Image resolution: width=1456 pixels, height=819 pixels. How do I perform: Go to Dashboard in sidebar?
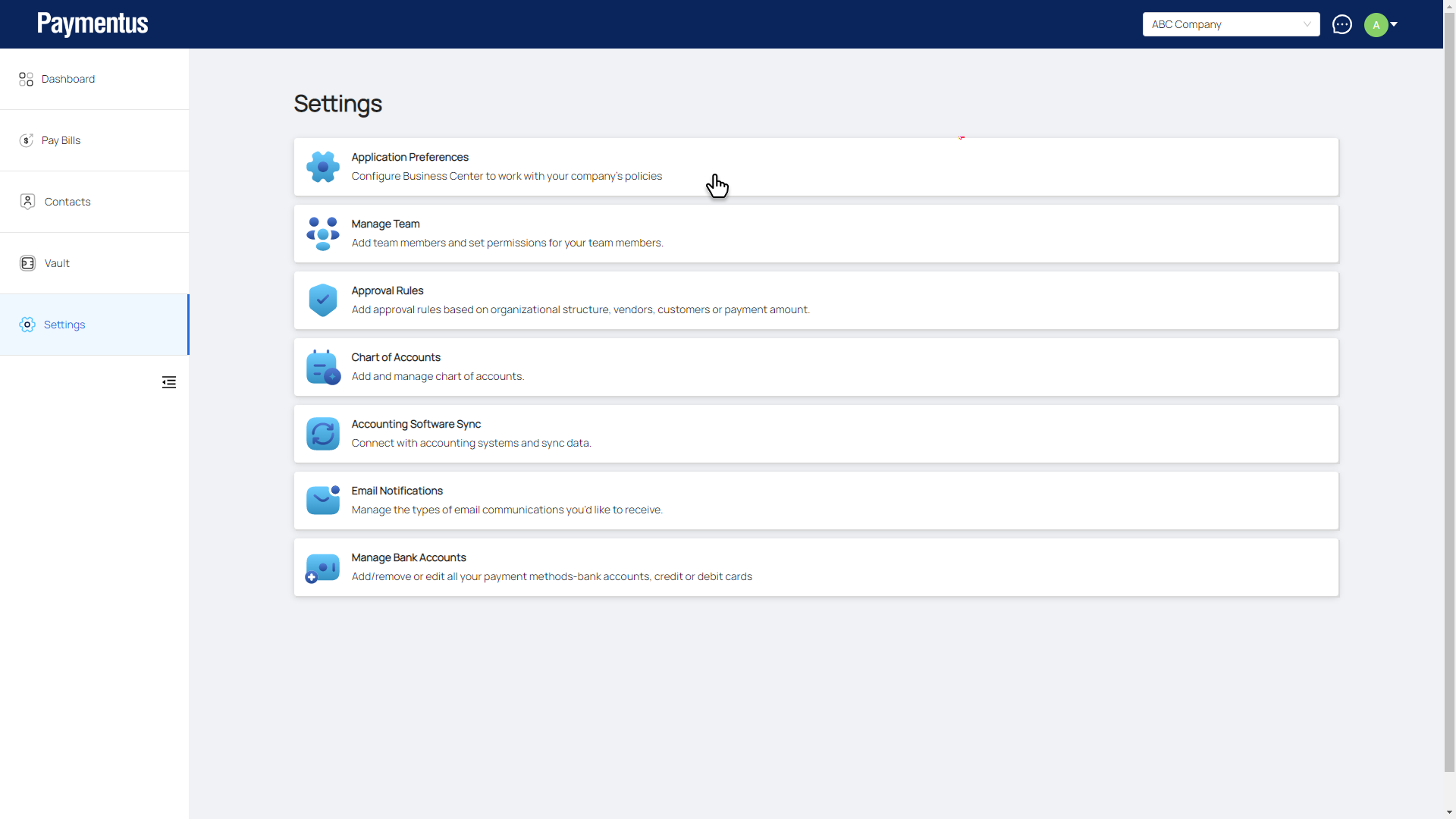pyautogui.click(x=67, y=79)
